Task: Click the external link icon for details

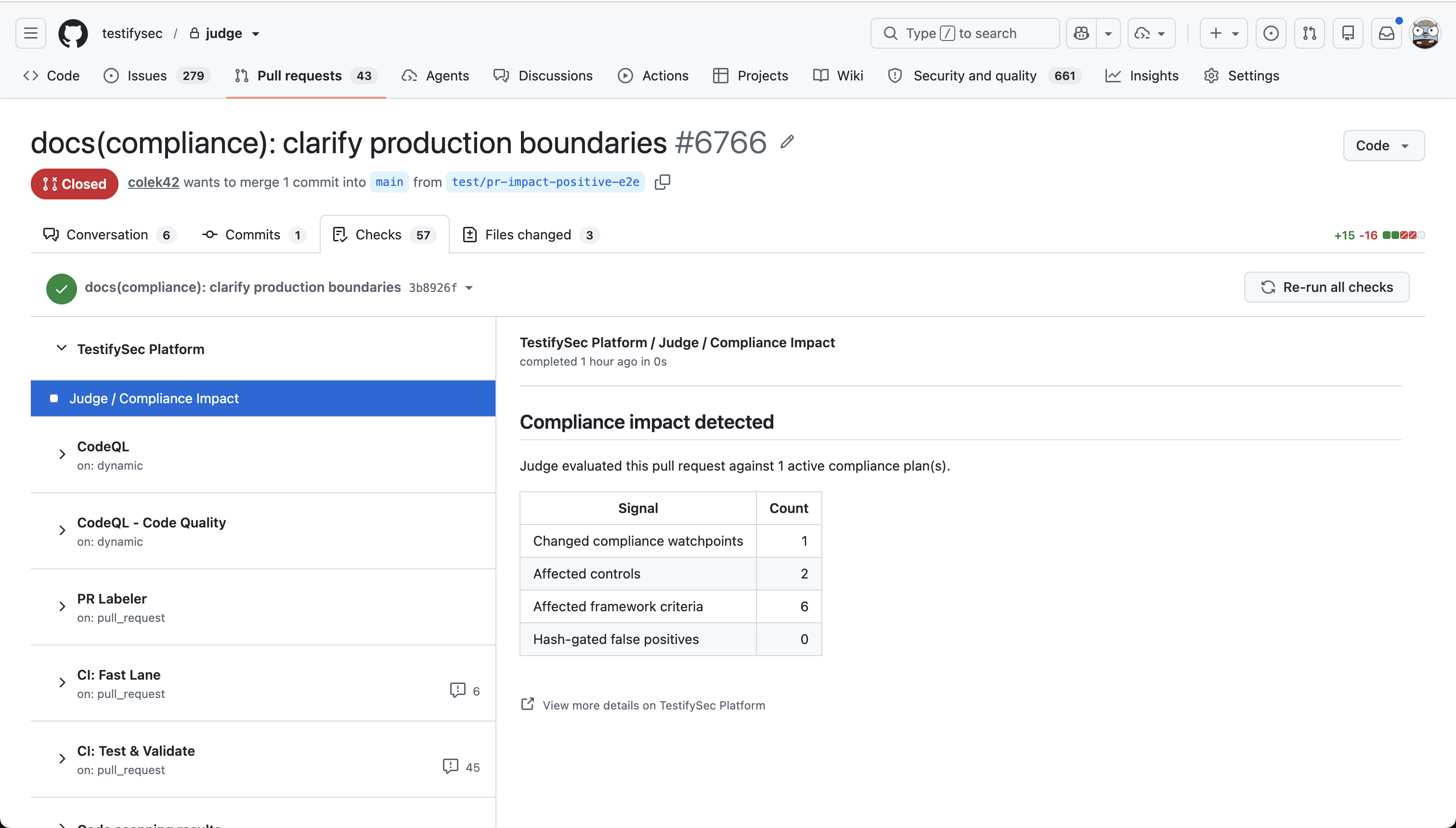Action: 527,704
